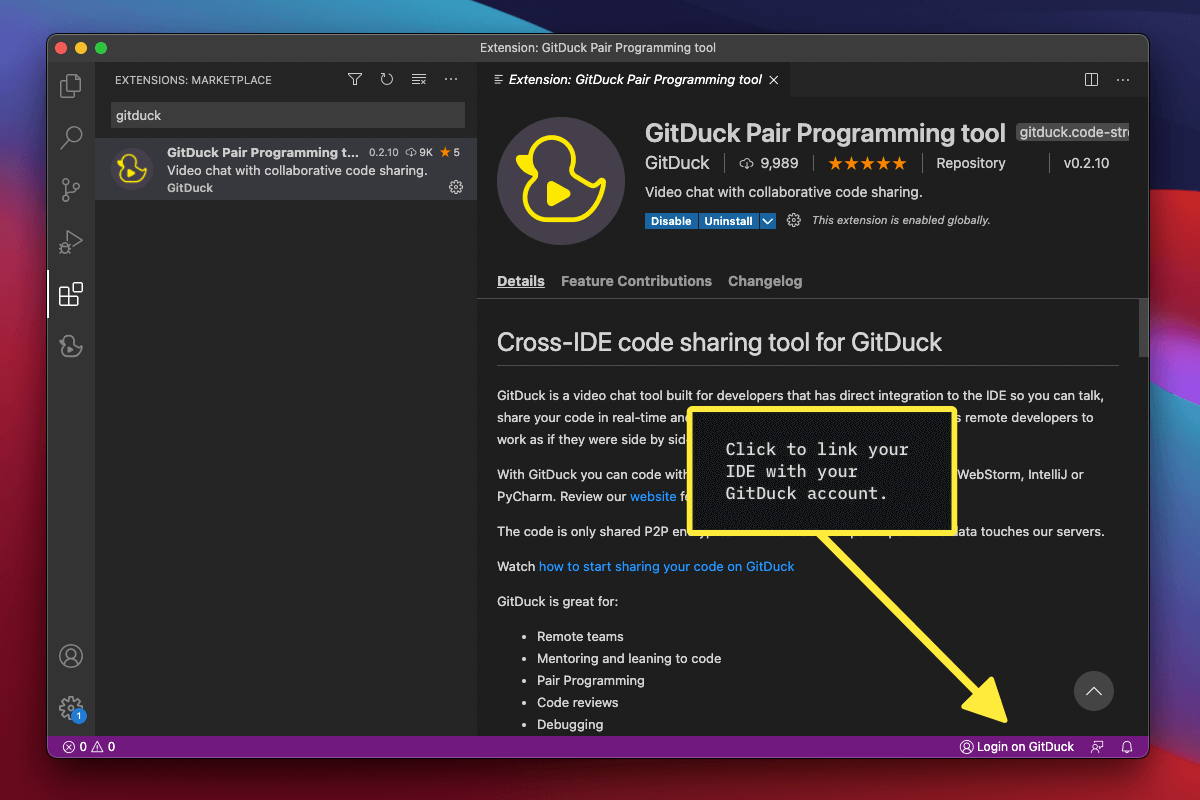Select the Extensions view icon
The height and width of the screenshot is (800, 1200).
click(71, 294)
